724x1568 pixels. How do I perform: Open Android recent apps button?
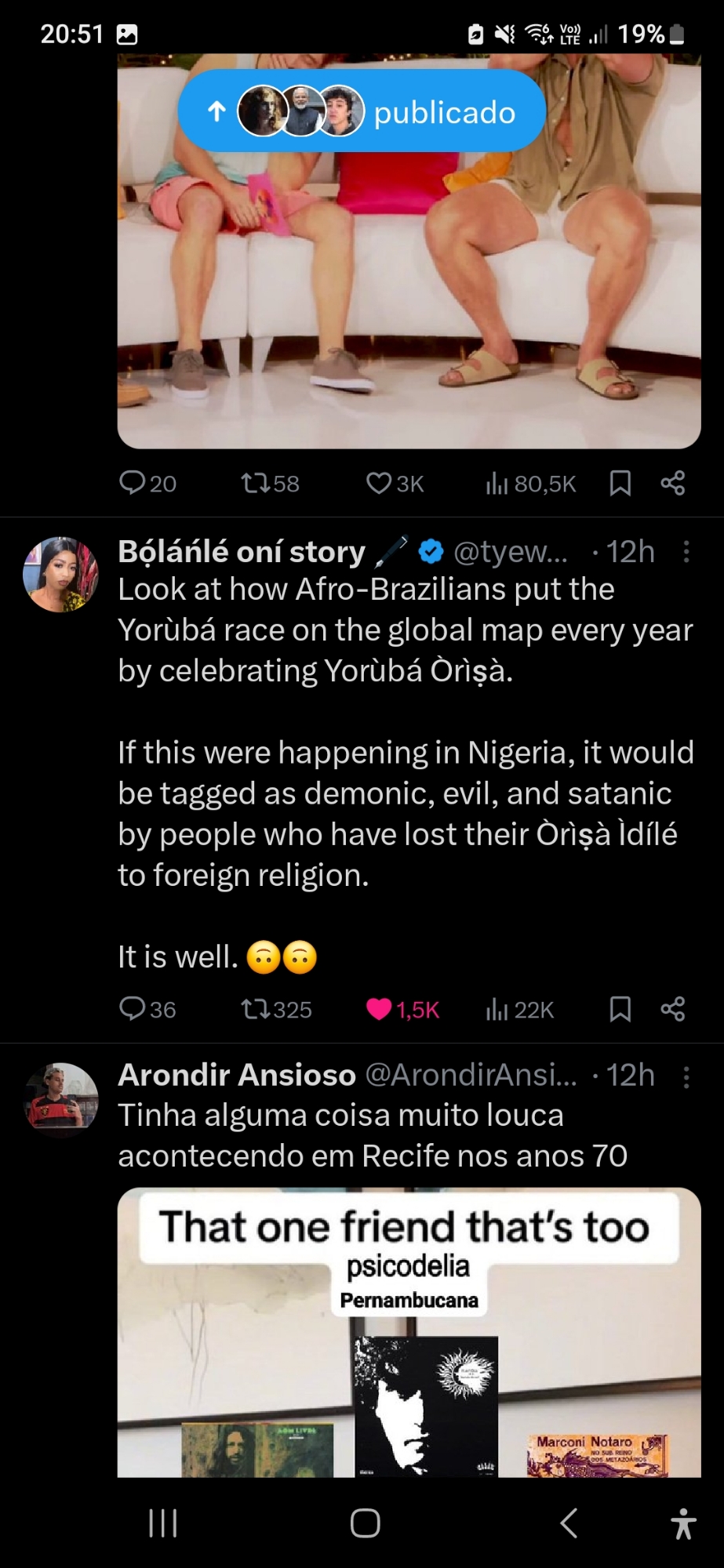coord(163,1523)
